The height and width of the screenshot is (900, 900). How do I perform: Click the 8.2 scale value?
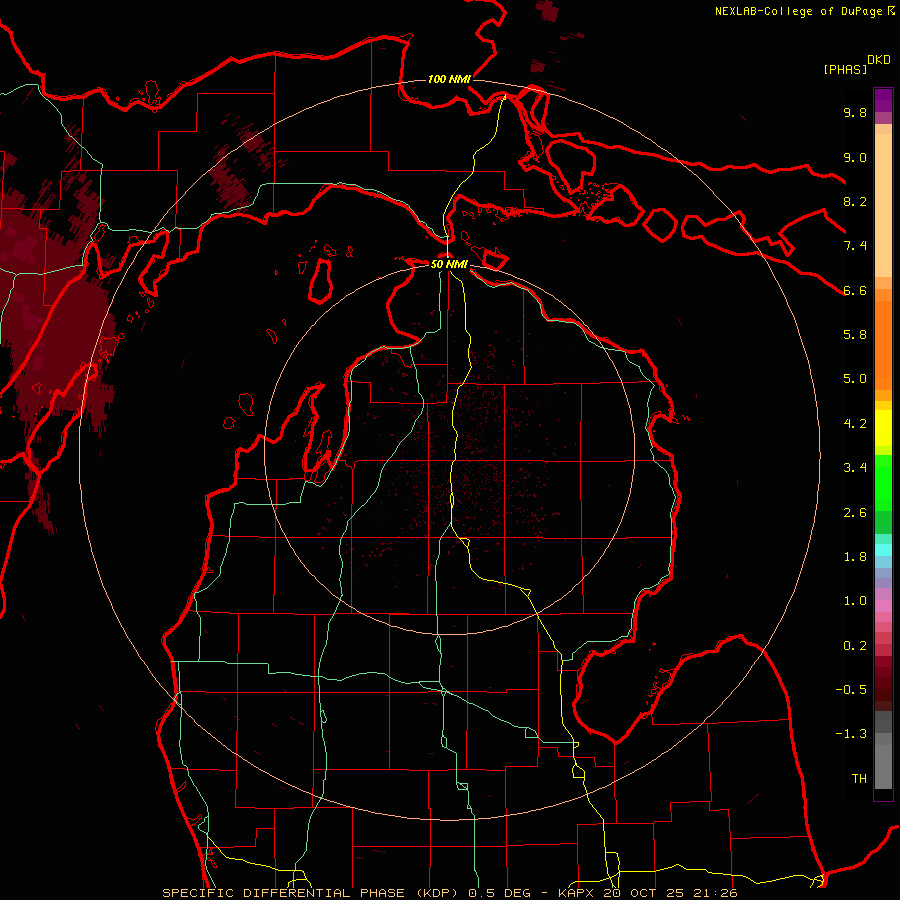855,201
